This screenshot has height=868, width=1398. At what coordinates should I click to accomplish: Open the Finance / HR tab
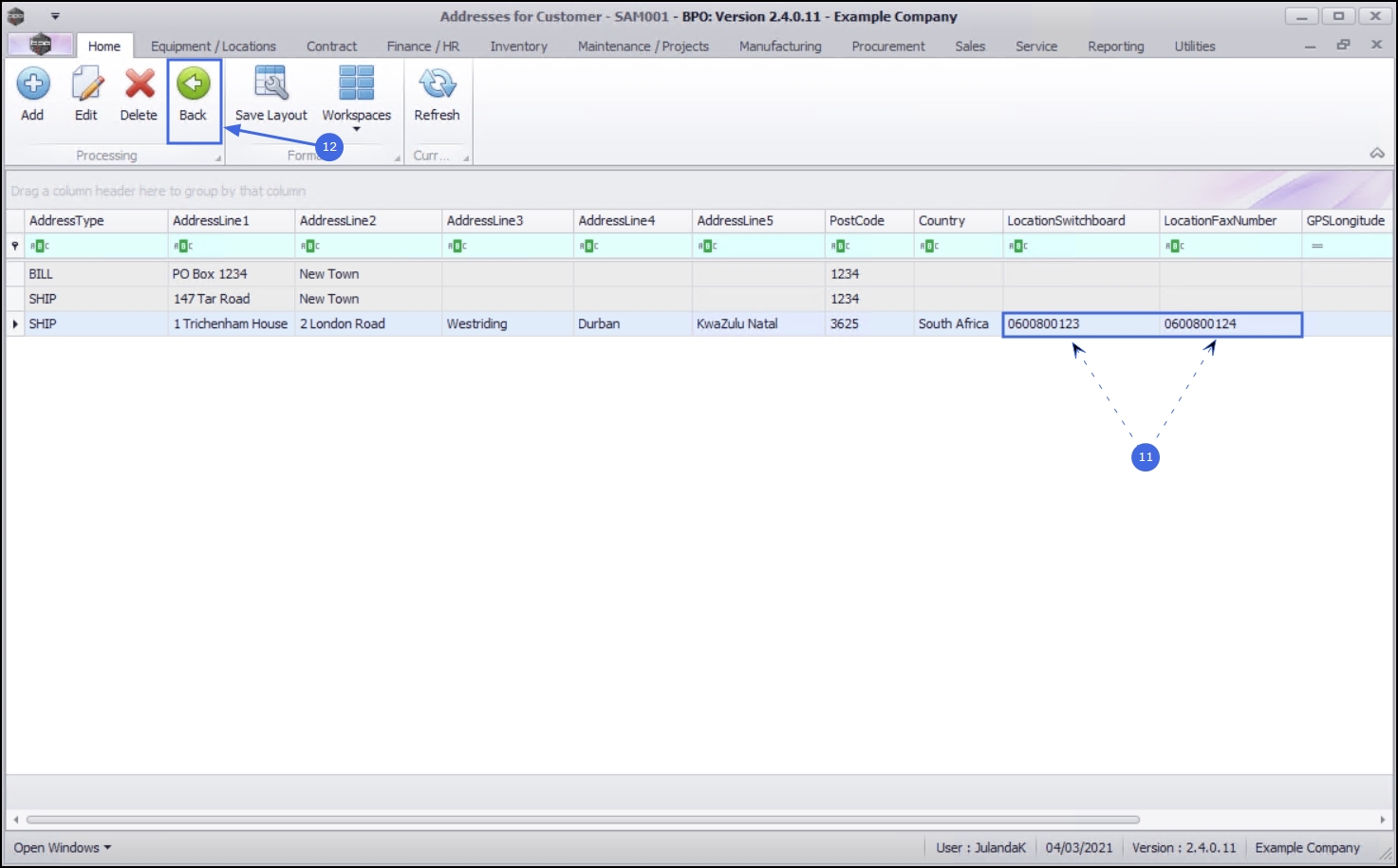(x=423, y=46)
